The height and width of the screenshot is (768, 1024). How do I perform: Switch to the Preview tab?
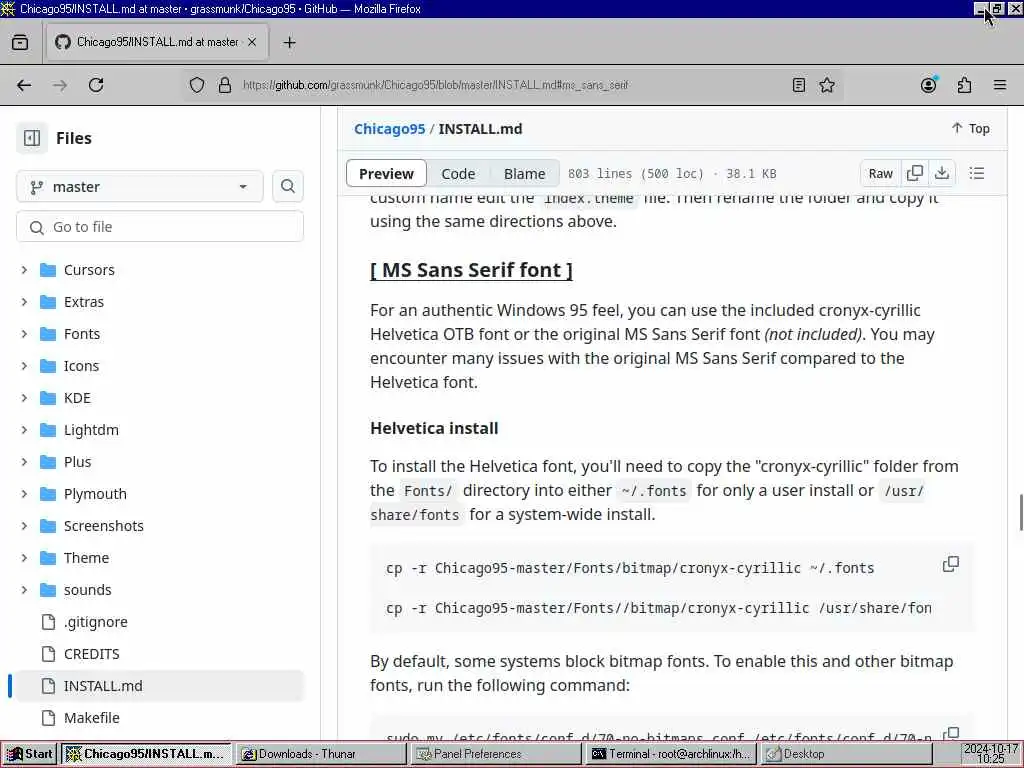pyautogui.click(x=387, y=174)
